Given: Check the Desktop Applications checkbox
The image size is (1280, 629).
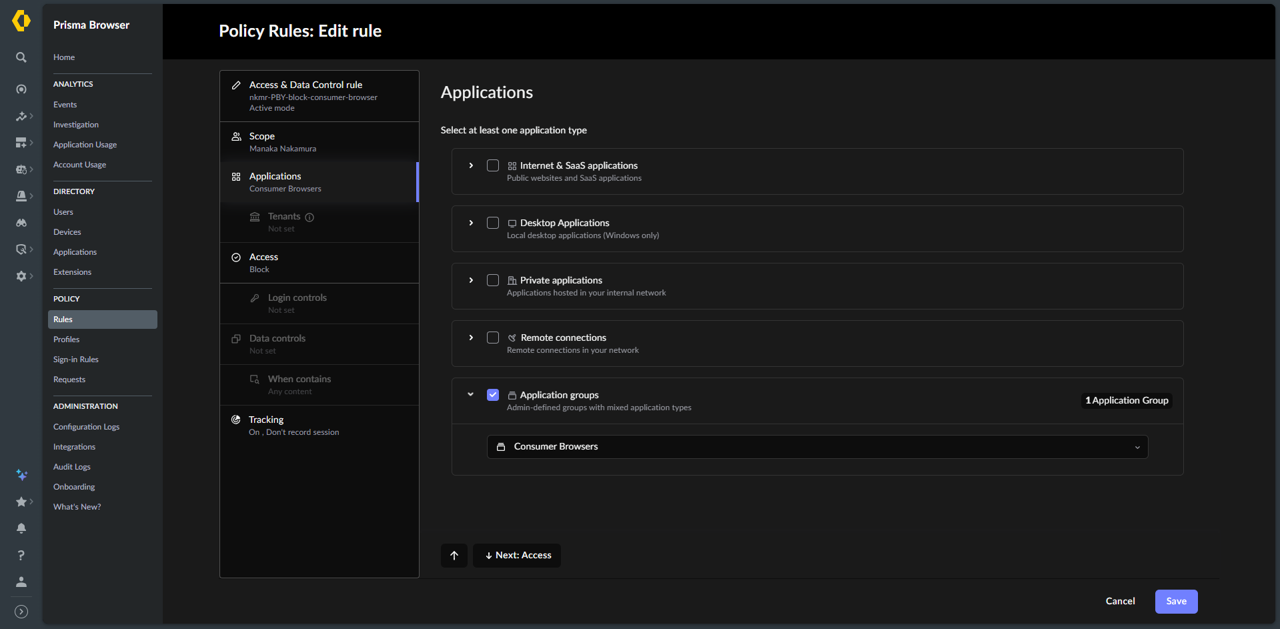Looking at the screenshot, I should pos(493,223).
